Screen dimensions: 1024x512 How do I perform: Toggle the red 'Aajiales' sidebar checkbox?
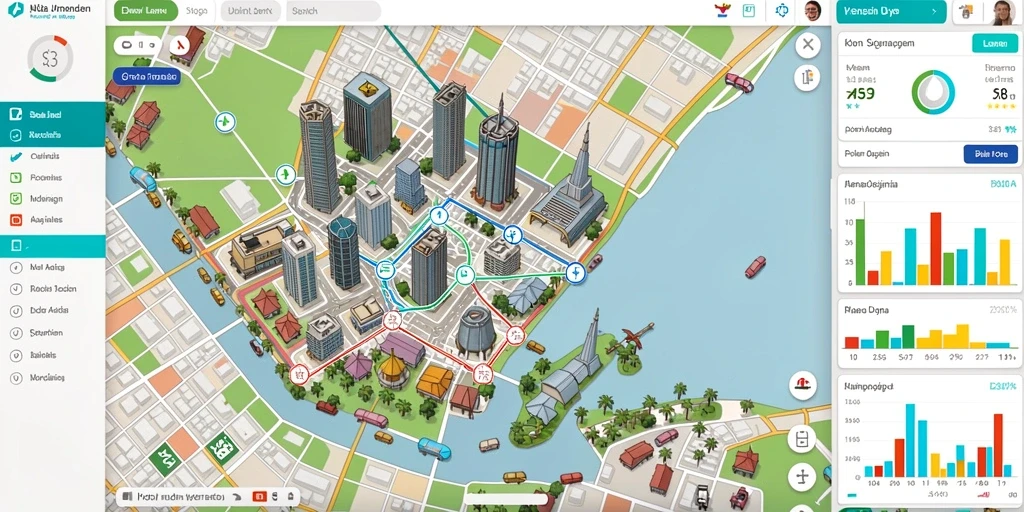pos(16,220)
